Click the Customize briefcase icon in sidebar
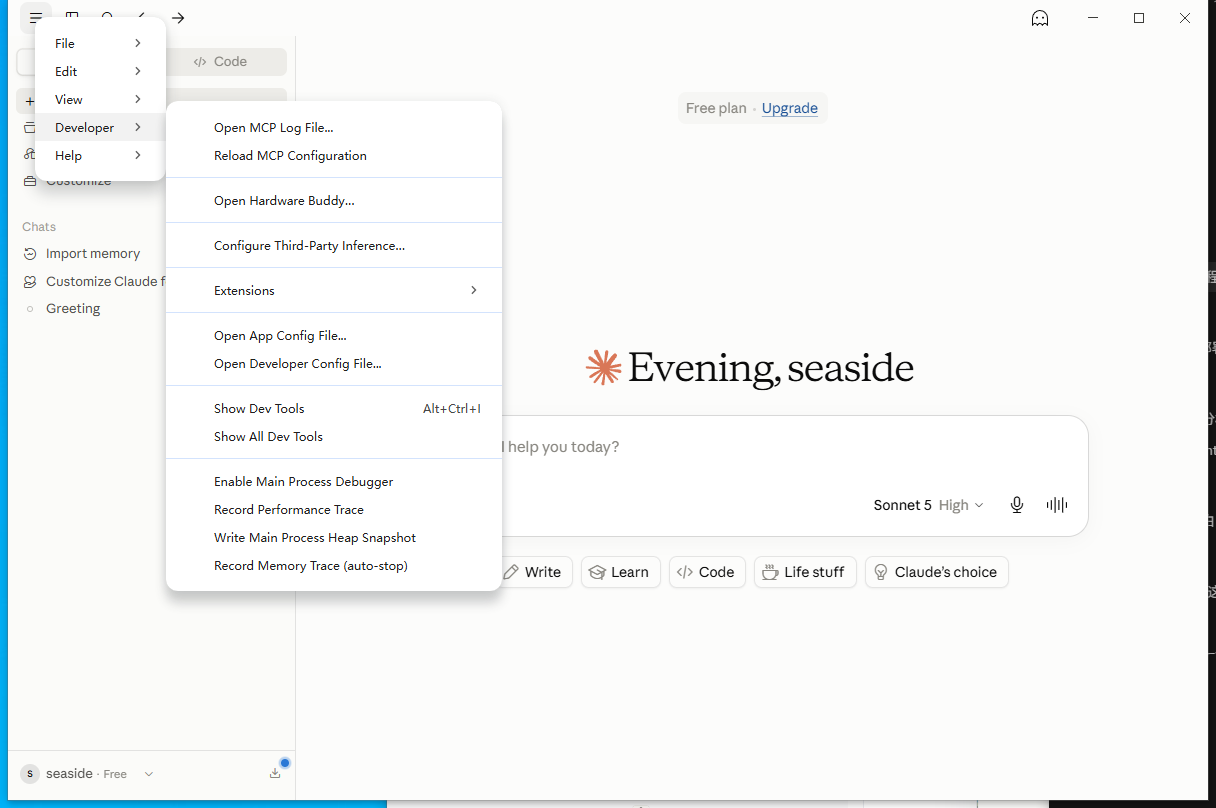Screen dimensions: 1216x808 [x=30, y=181]
